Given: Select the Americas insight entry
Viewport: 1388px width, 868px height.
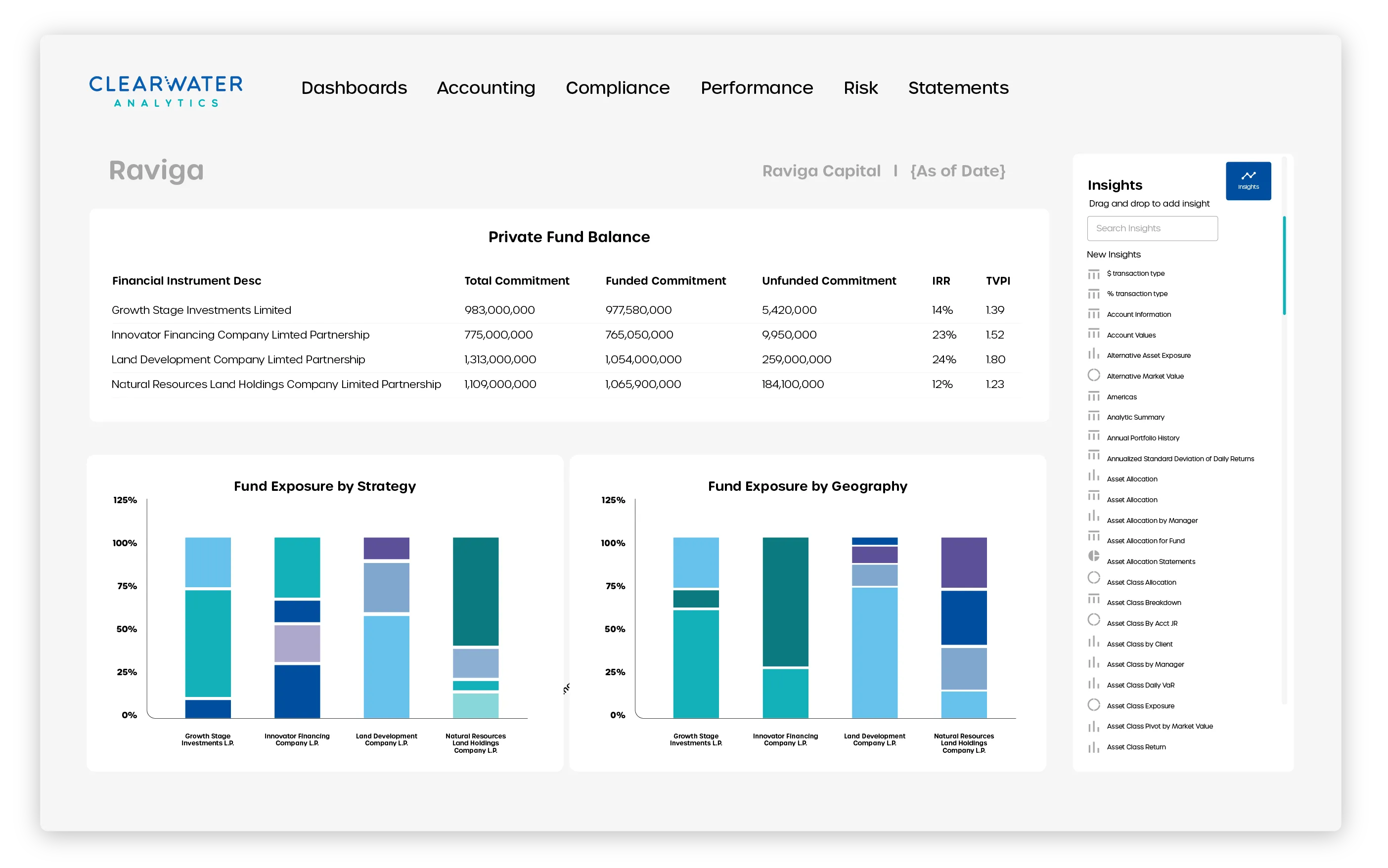Looking at the screenshot, I should point(1121,397).
